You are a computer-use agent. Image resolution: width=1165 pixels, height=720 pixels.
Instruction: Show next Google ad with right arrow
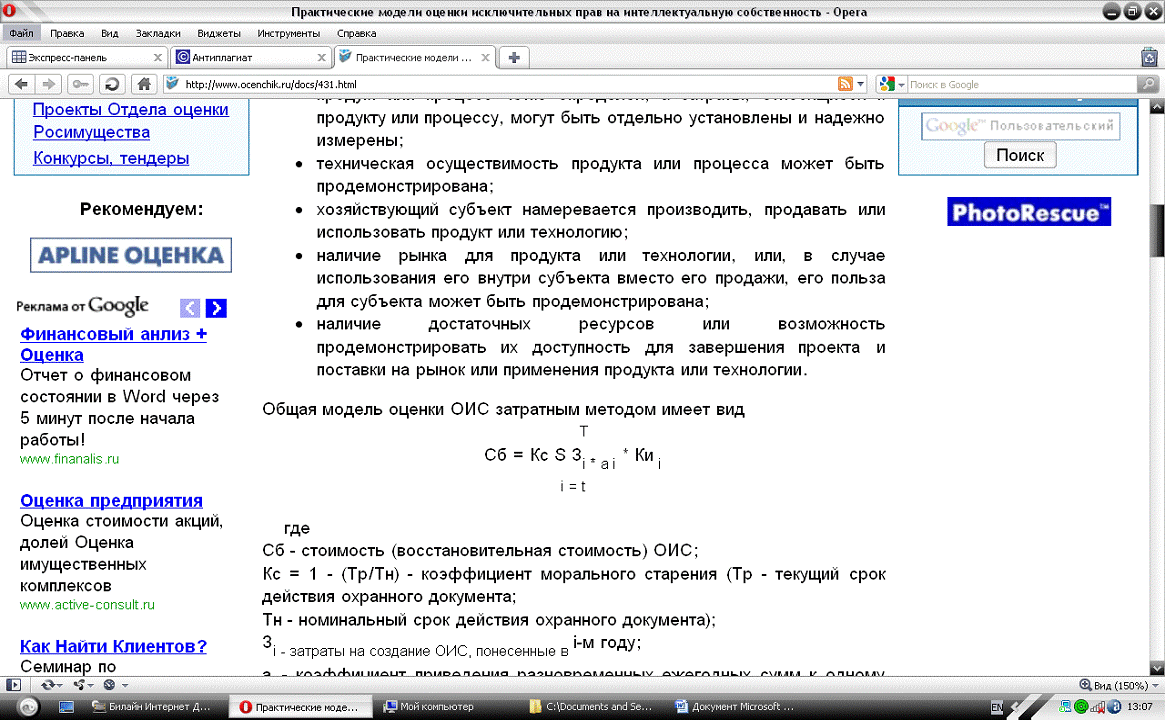[216, 308]
